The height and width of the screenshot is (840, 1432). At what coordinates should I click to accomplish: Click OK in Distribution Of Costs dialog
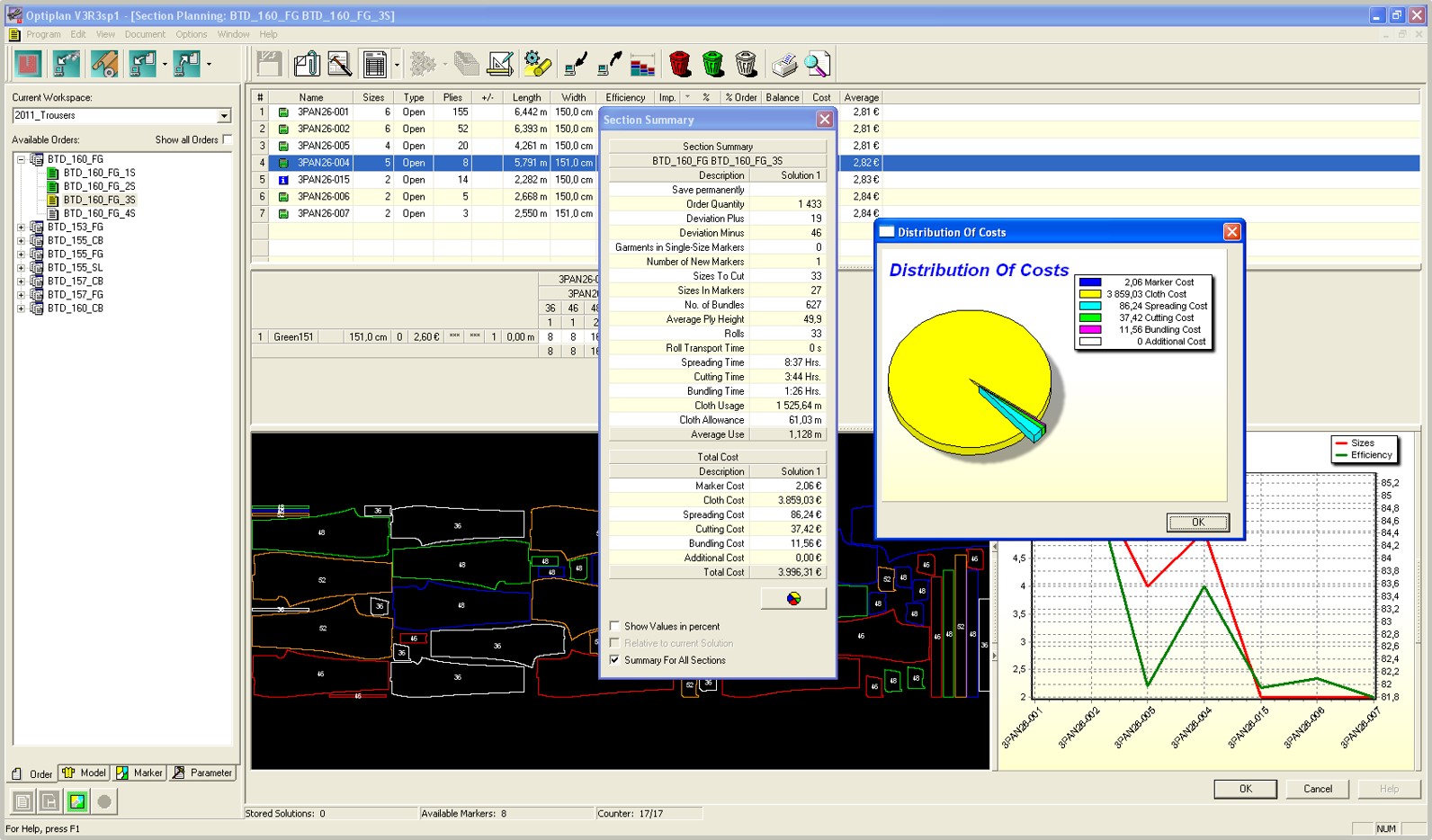[x=1197, y=522]
